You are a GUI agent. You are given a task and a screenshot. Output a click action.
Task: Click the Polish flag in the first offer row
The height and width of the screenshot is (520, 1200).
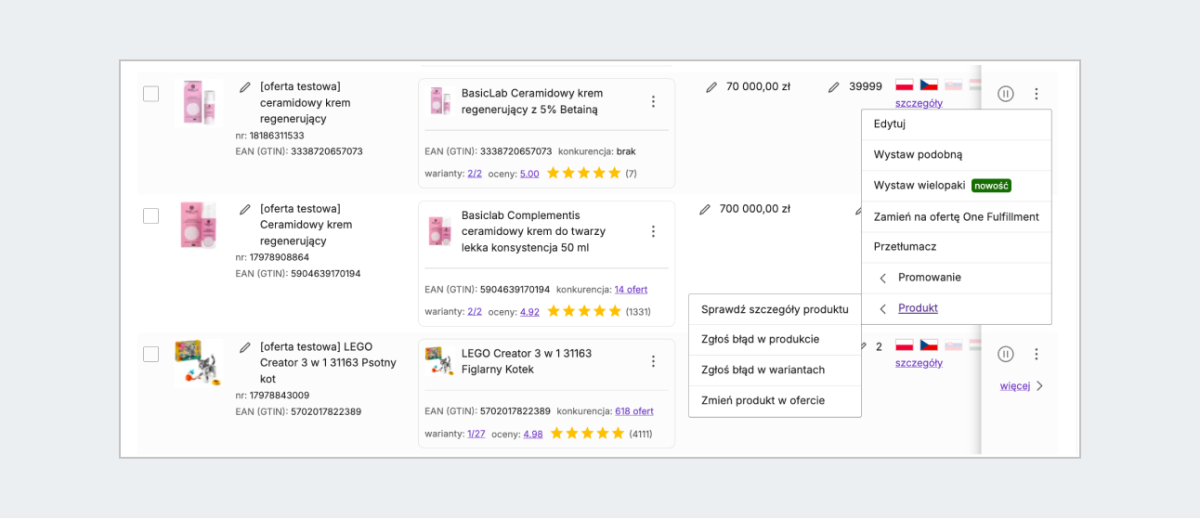point(904,86)
